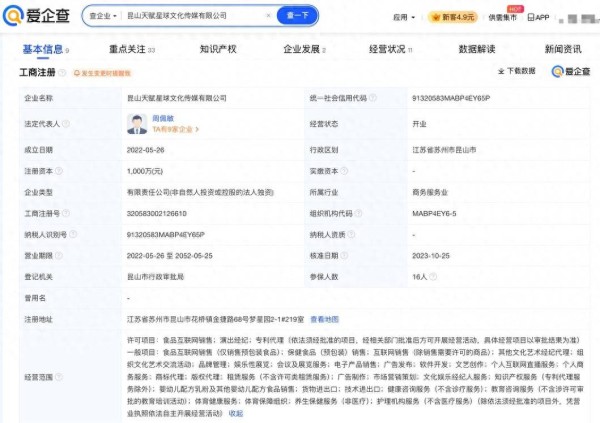Click help icon next to 组织机构代码

click(358, 213)
